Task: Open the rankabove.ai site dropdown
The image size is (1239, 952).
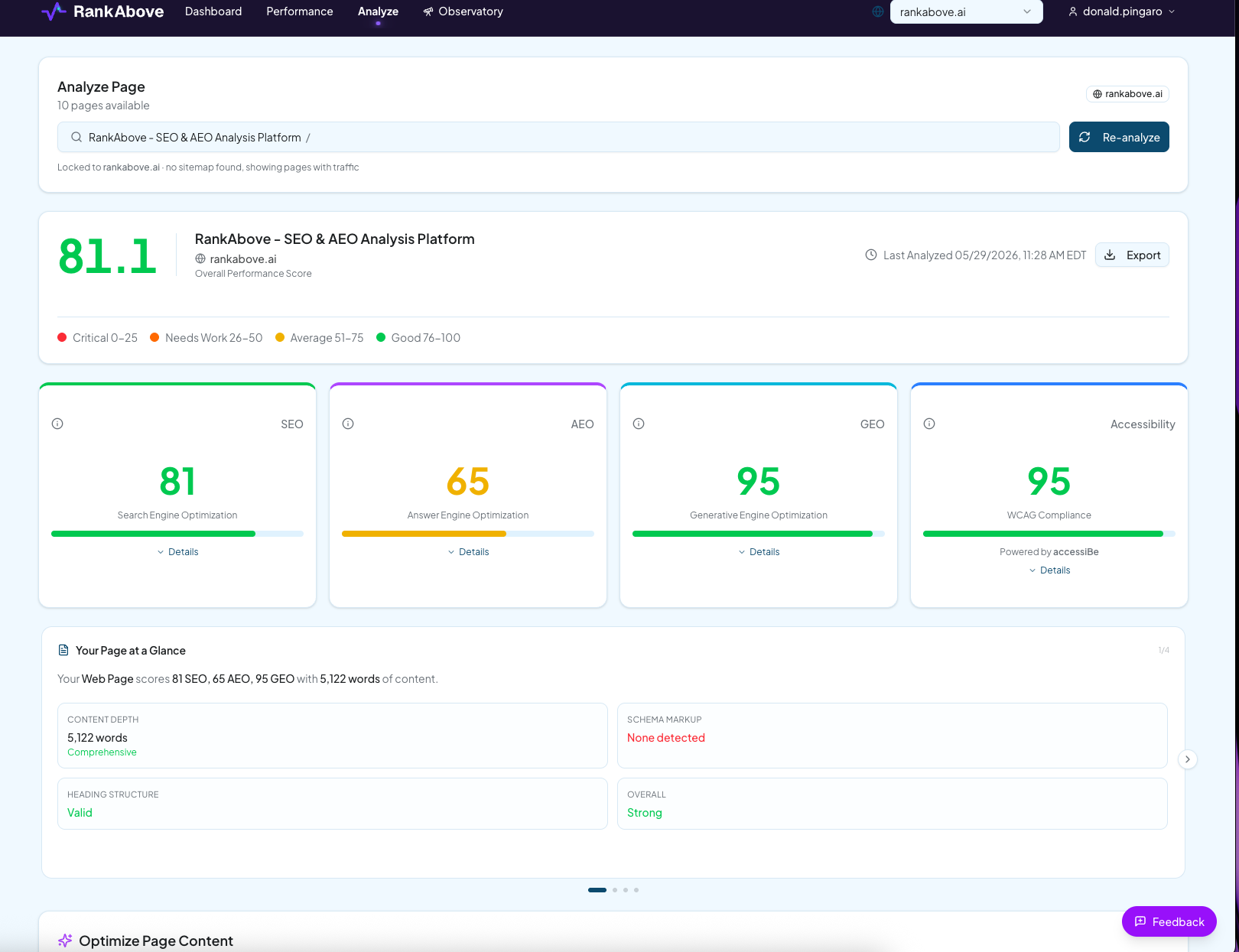Action: point(967,11)
